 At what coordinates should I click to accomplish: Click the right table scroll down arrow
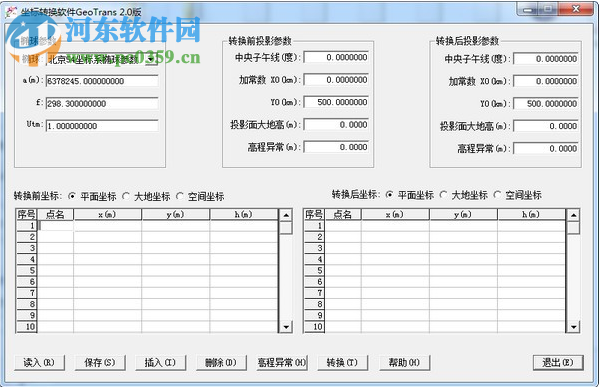(573, 327)
